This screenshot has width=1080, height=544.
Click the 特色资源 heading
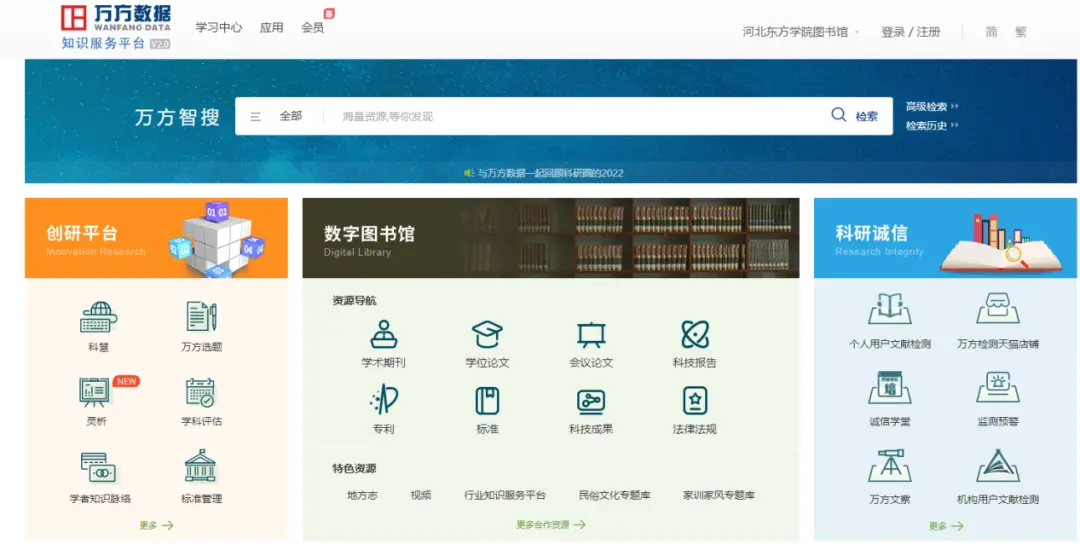pyautogui.click(x=354, y=468)
